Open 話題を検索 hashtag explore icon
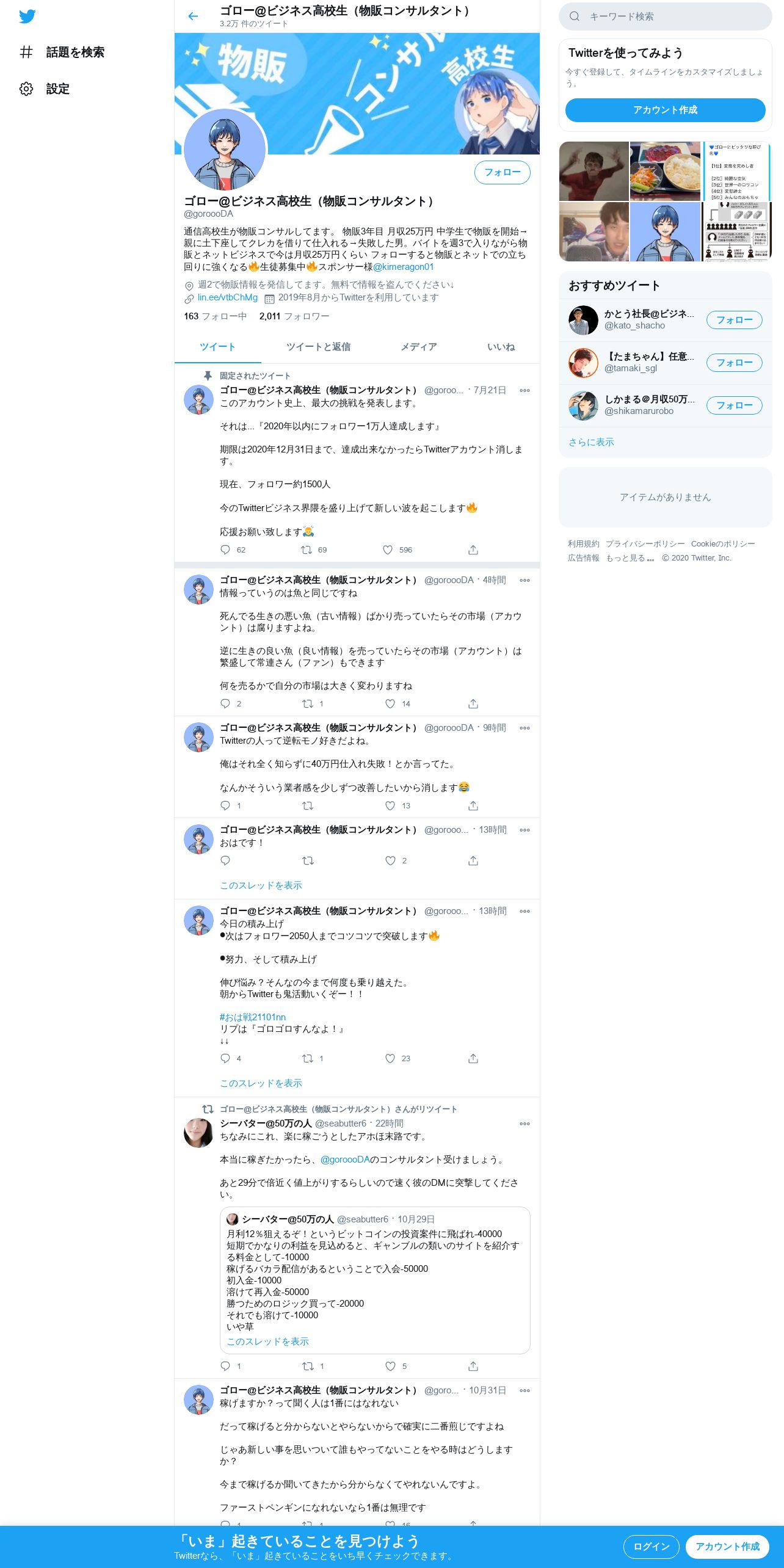The width and height of the screenshot is (784, 1568). [x=26, y=53]
